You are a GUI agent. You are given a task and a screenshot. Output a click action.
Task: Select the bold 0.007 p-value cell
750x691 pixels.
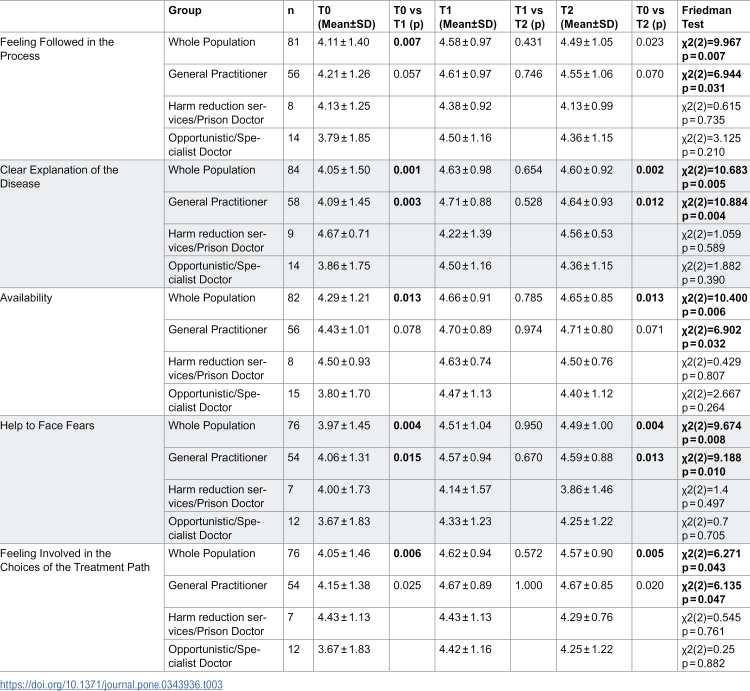[x=407, y=42]
